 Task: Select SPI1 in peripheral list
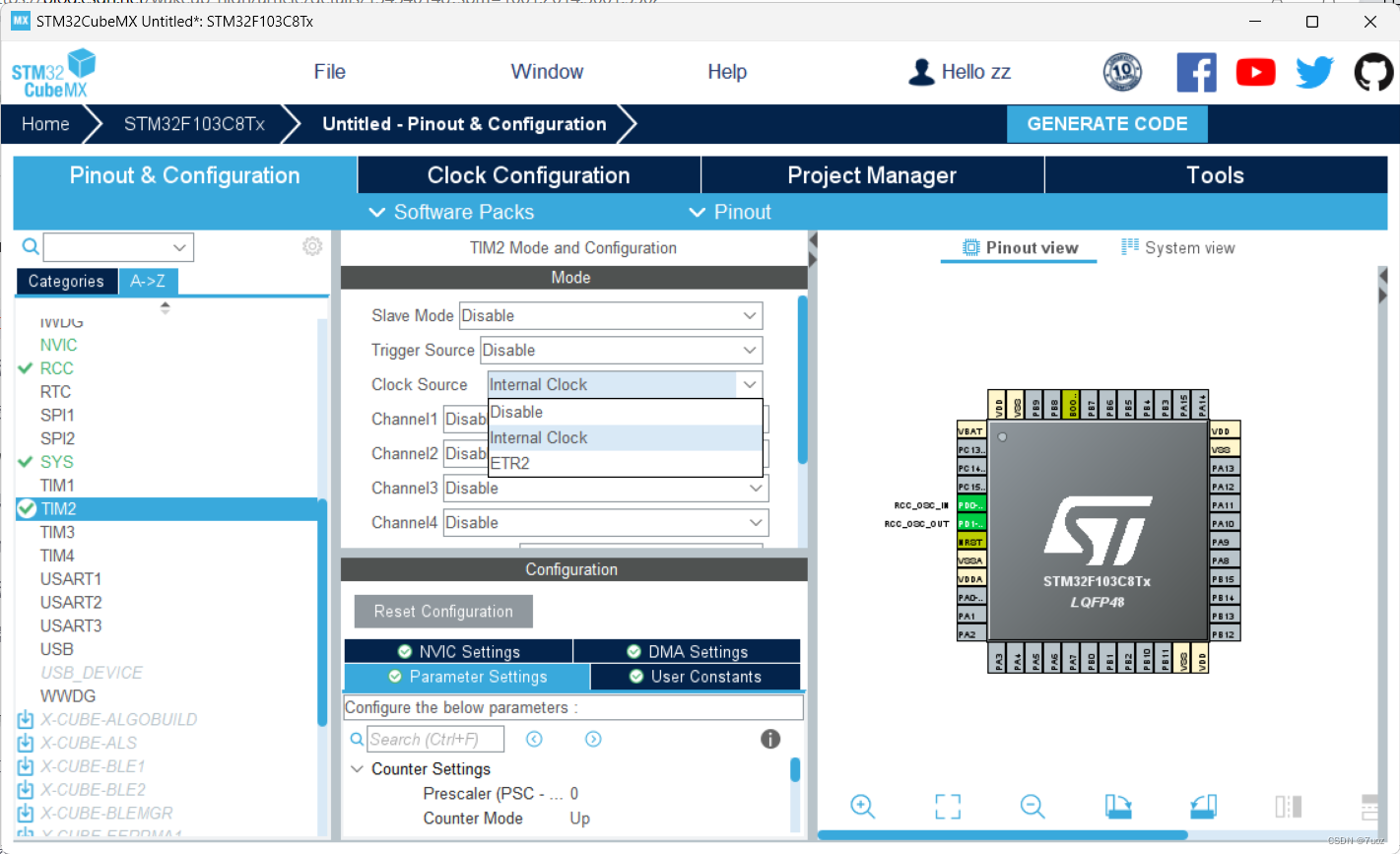(x=57, y=415)
